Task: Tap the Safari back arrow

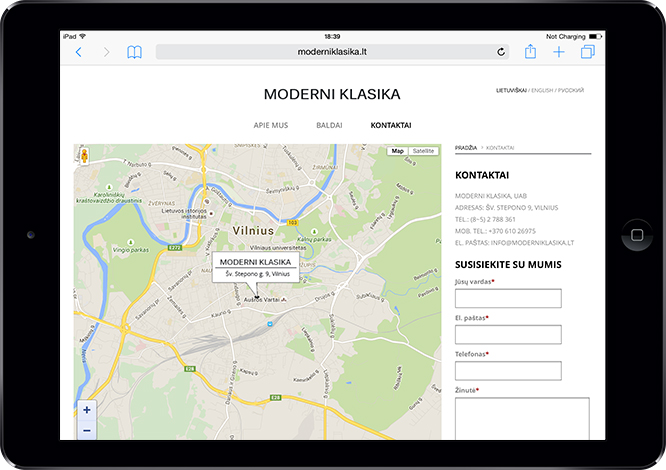Action: [79, 52]
